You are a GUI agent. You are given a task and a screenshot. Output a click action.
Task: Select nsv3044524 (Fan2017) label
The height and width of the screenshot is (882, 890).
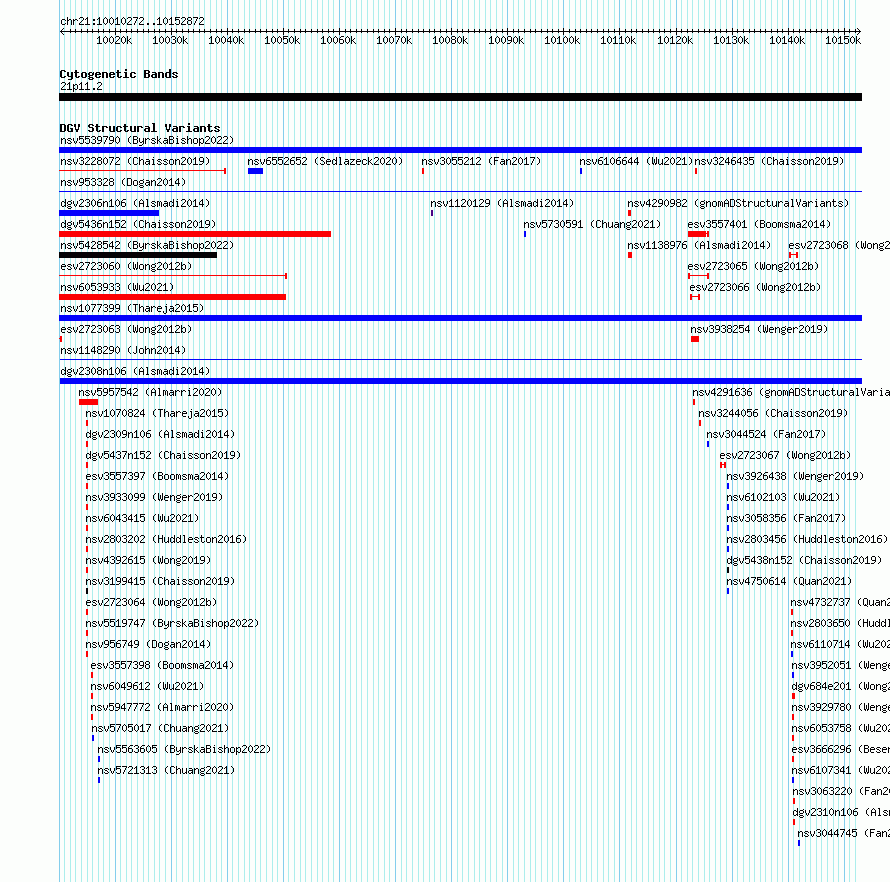coord(766,434)
